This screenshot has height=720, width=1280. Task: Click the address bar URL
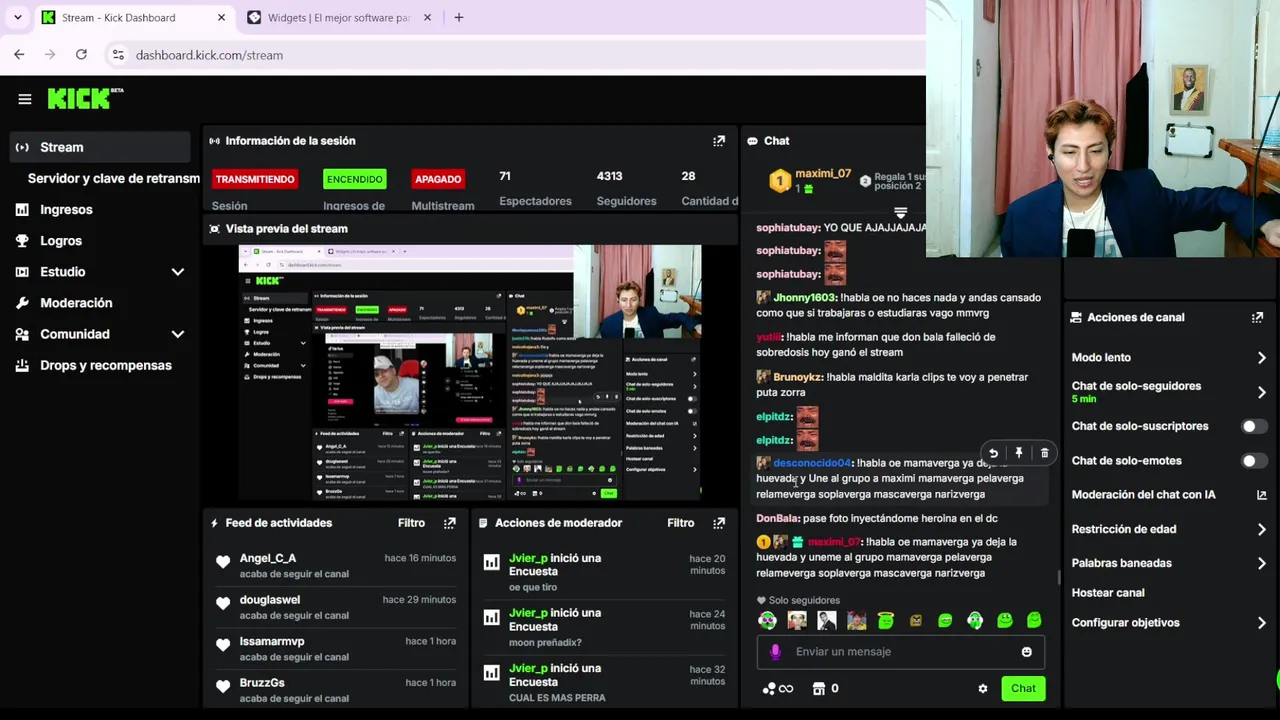[209, 55]
